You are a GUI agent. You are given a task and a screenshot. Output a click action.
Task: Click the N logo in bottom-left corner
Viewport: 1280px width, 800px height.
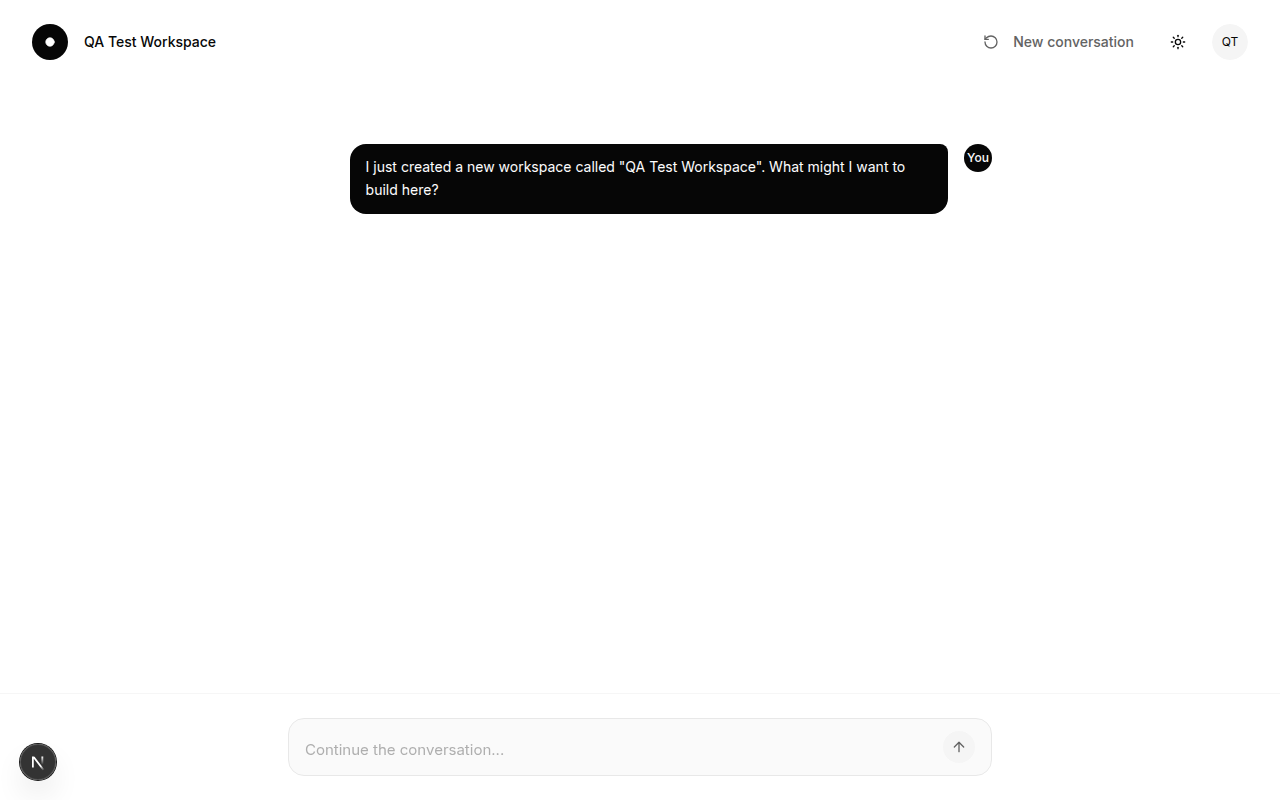[x=38, y=762]
